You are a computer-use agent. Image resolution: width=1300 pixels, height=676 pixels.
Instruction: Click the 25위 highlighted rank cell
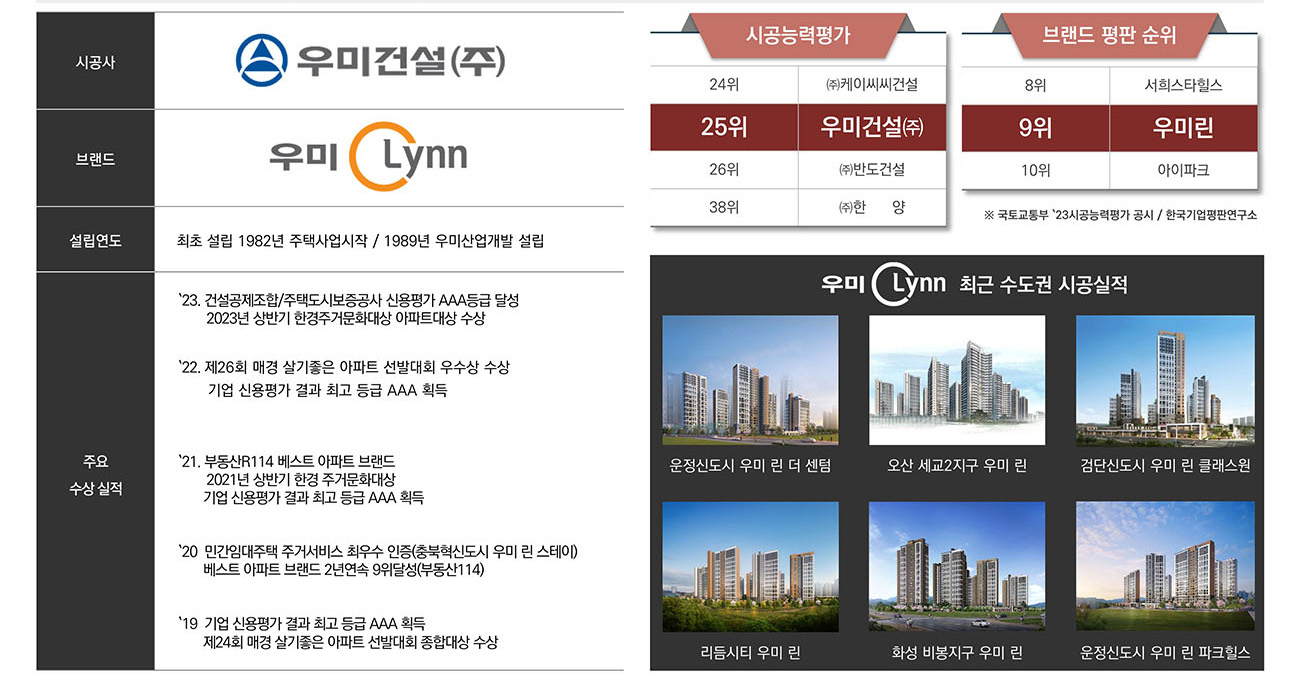point(724,127)
